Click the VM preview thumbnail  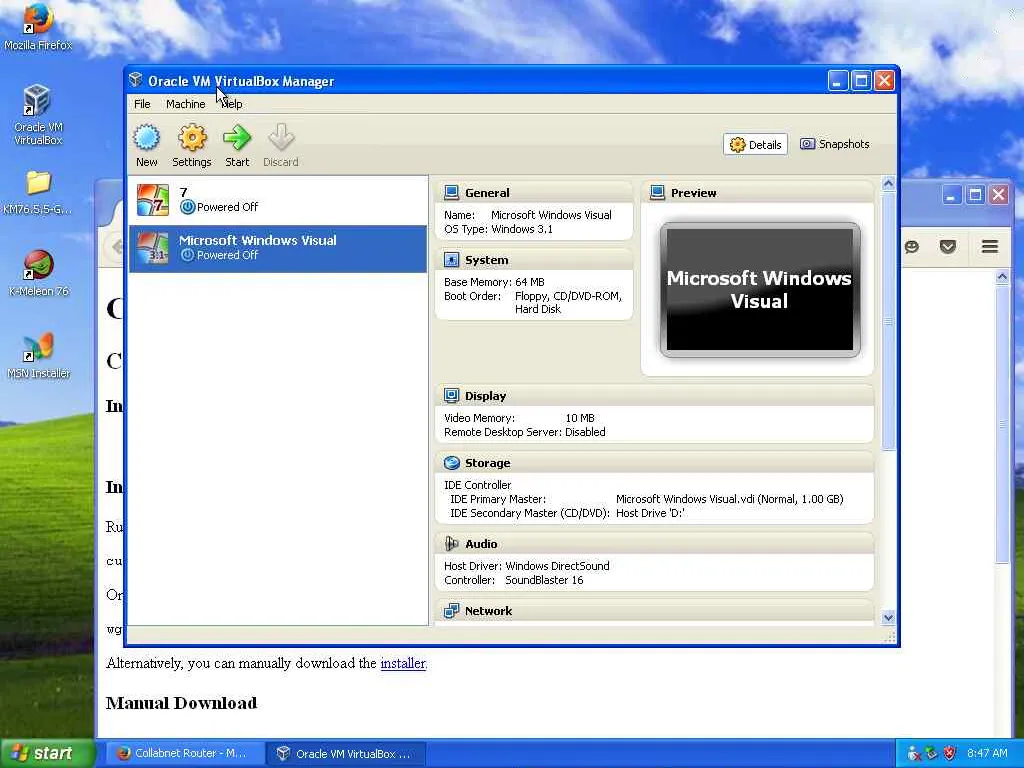click(760, 290)
